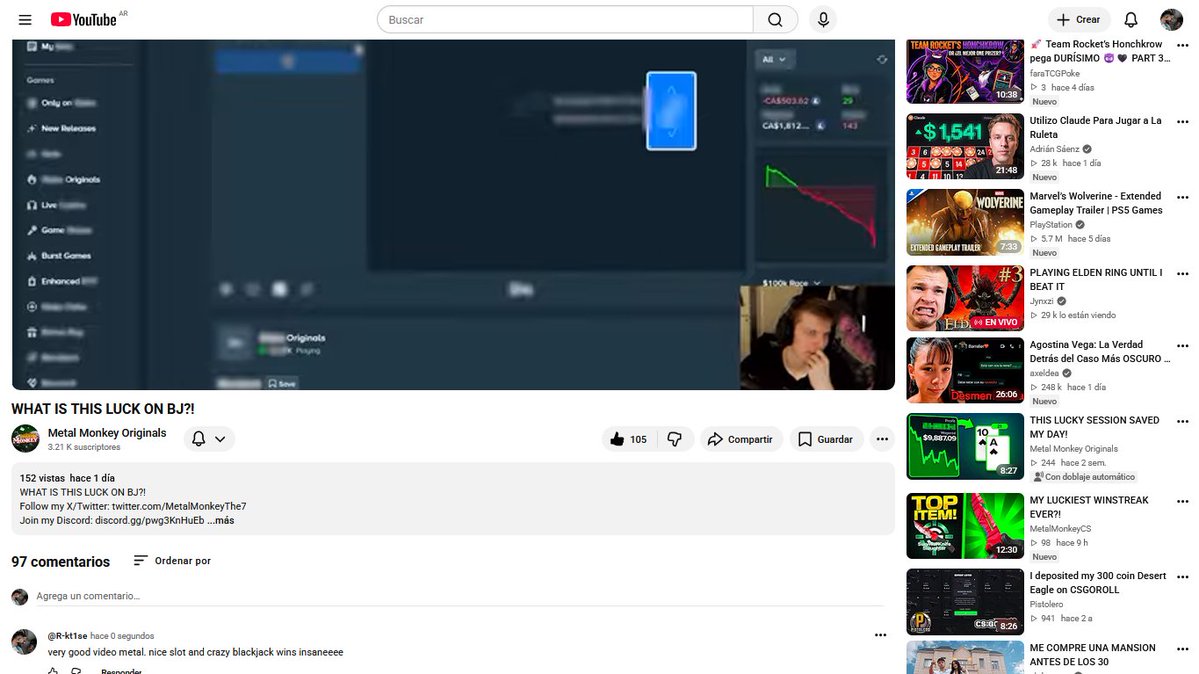1199x674 pixels.
Task: Open Metal Monkey Originals channel name
Action: (107, 433)
